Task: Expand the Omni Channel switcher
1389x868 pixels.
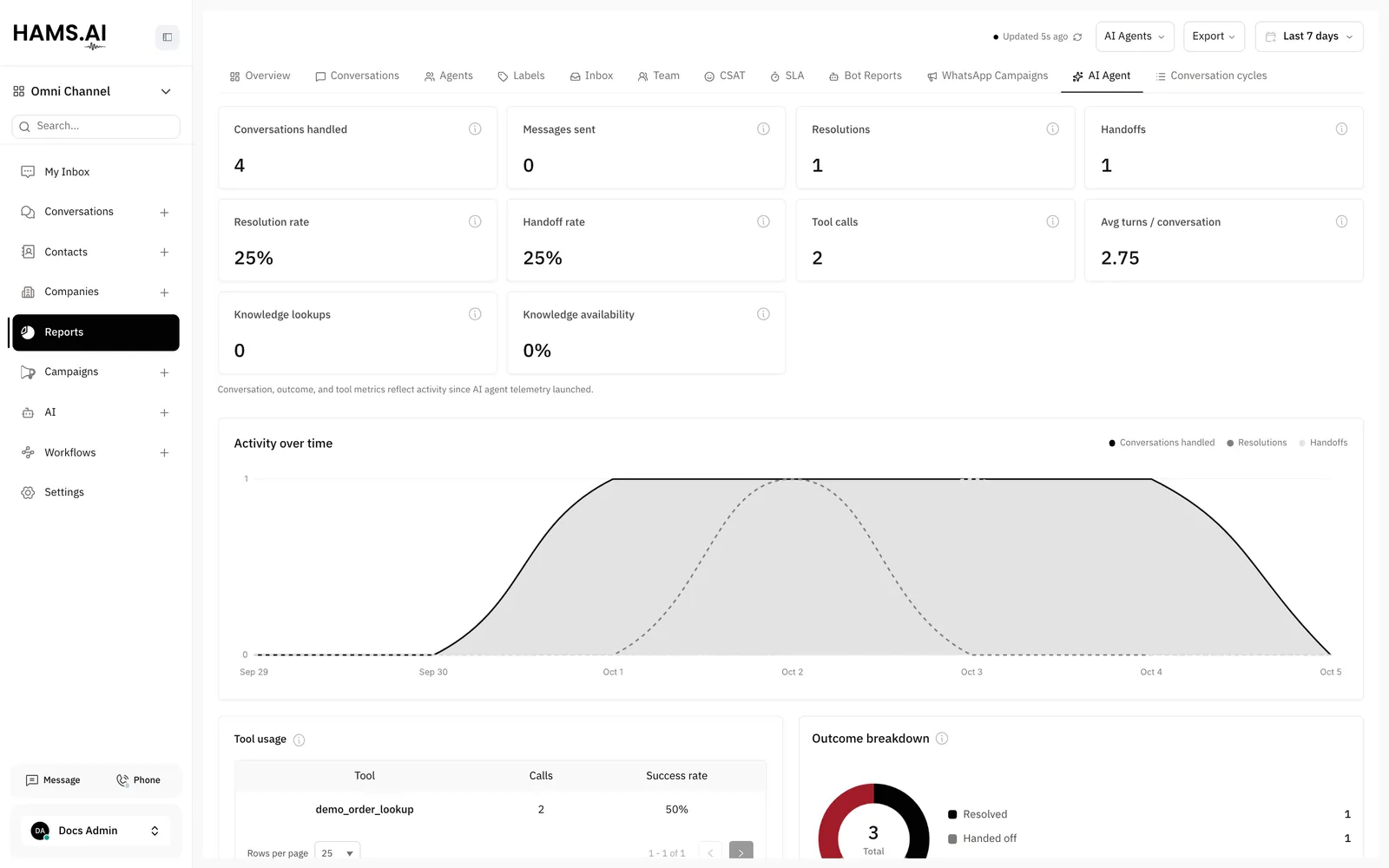Action: [x=92, y=91]
